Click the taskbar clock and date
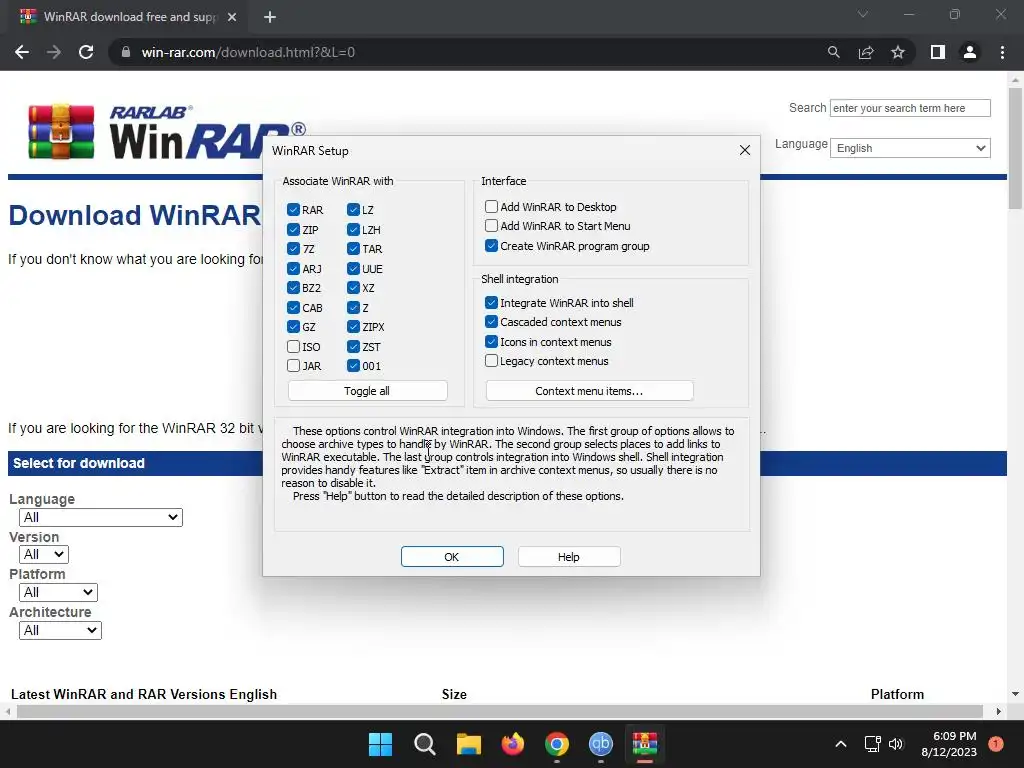 tap(949, 744)
